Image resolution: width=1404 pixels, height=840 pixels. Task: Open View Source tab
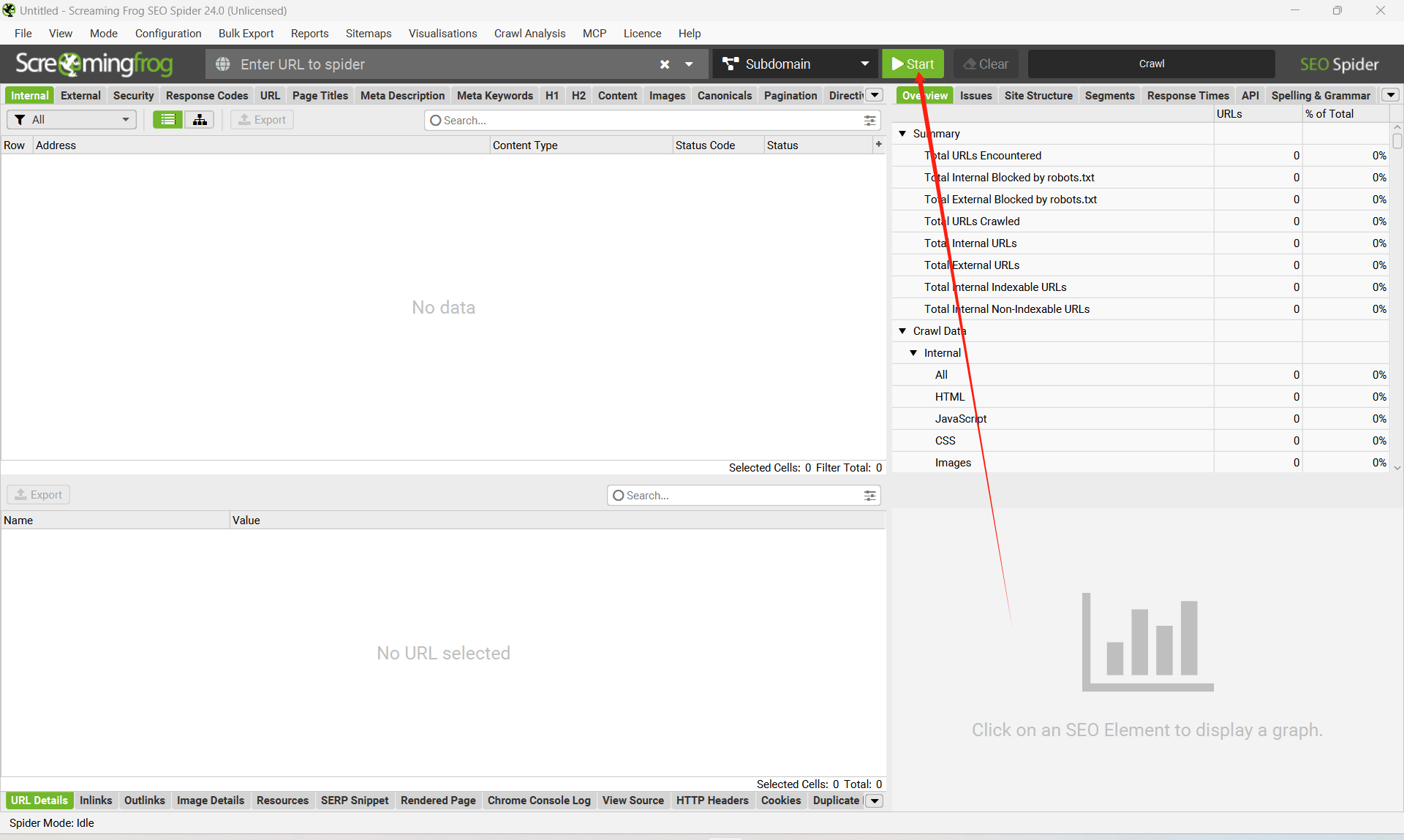pos(633,801)
